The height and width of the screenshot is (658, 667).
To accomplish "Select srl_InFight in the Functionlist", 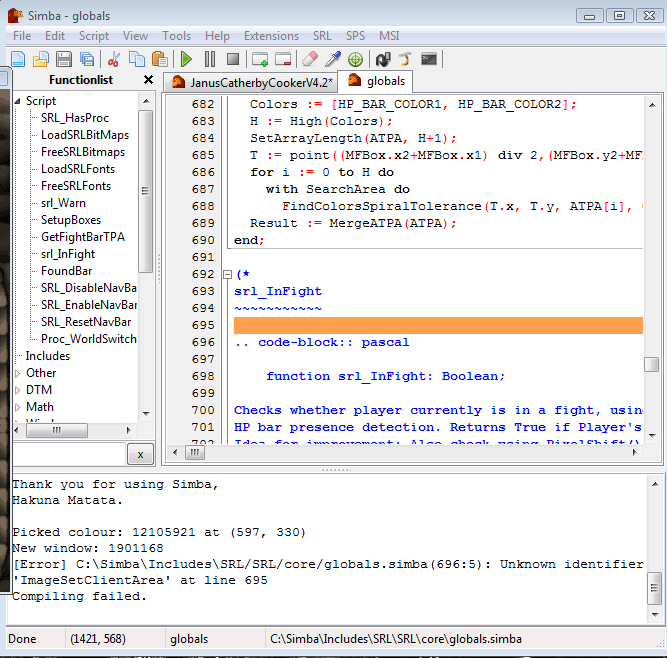I will tap(68, 254).
